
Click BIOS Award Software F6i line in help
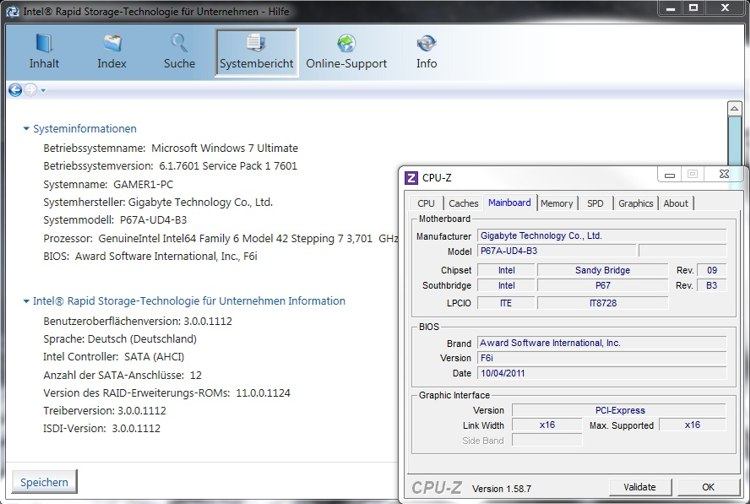pos(150,256)
